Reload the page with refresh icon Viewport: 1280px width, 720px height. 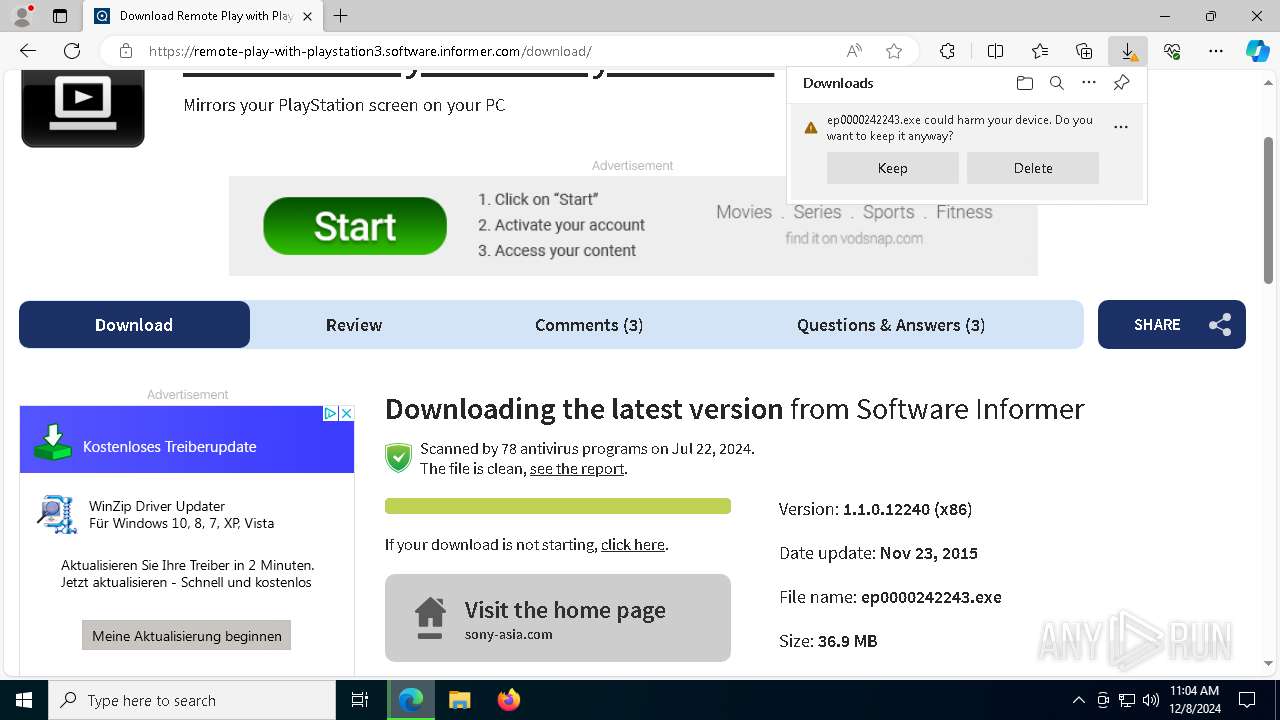click(x=72, y=51)
